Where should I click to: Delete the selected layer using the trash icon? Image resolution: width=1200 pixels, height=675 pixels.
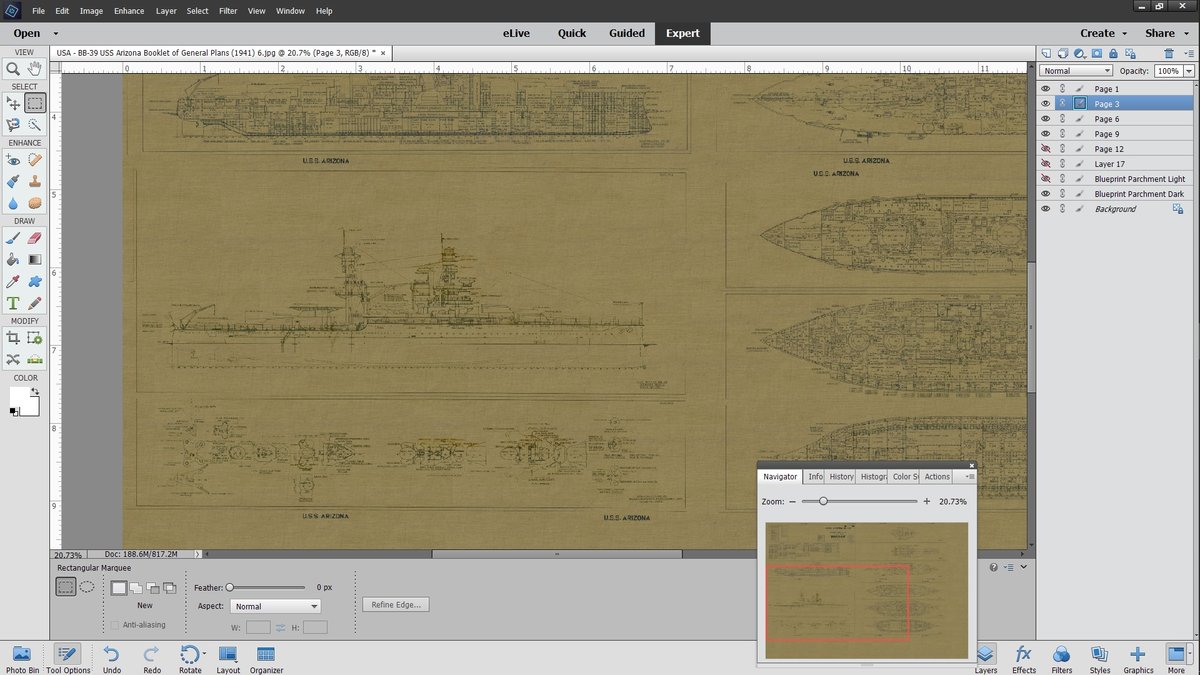(x=1168, y=53)
